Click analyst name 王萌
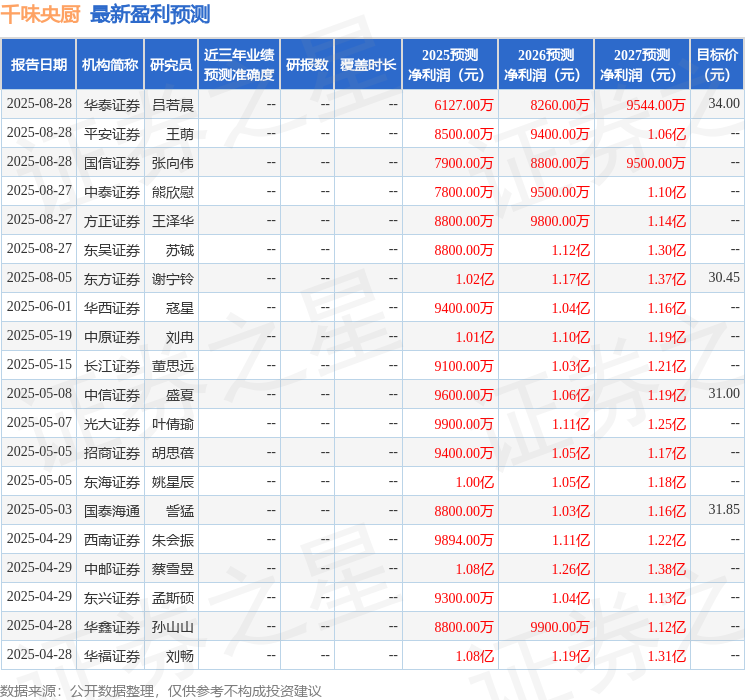The image size is (745, 700). (180, 134)
